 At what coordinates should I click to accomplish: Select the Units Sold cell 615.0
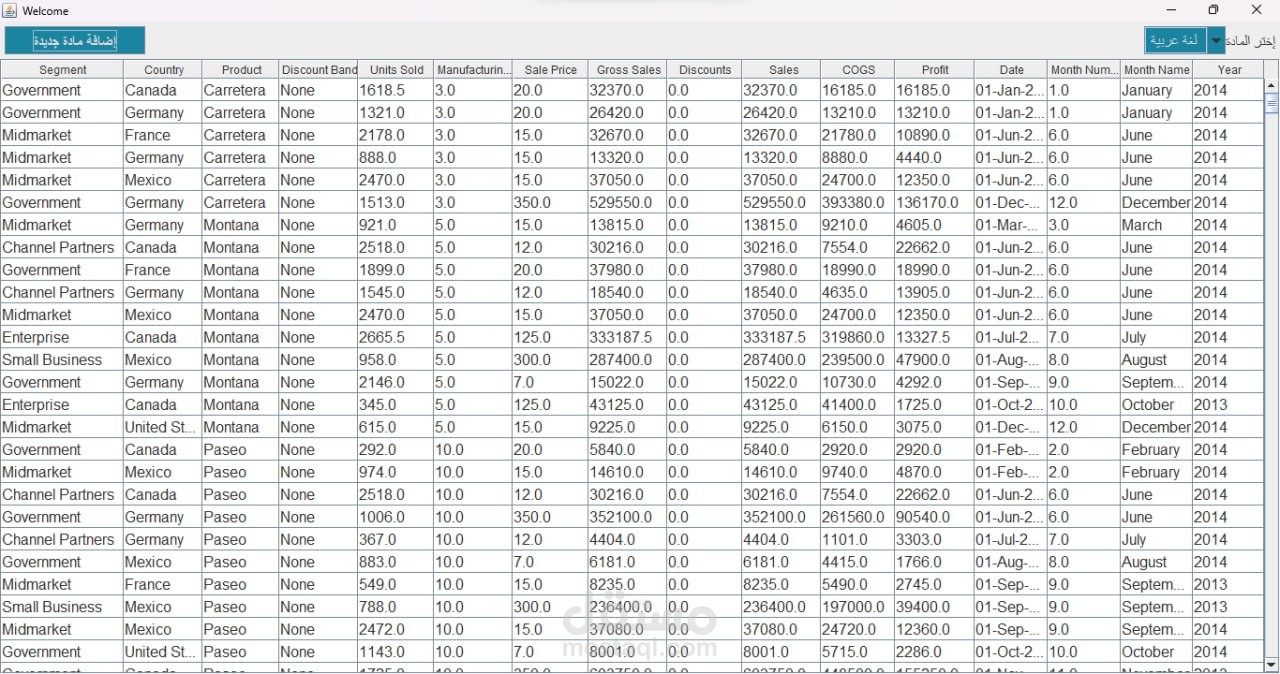tap(396, 427)
